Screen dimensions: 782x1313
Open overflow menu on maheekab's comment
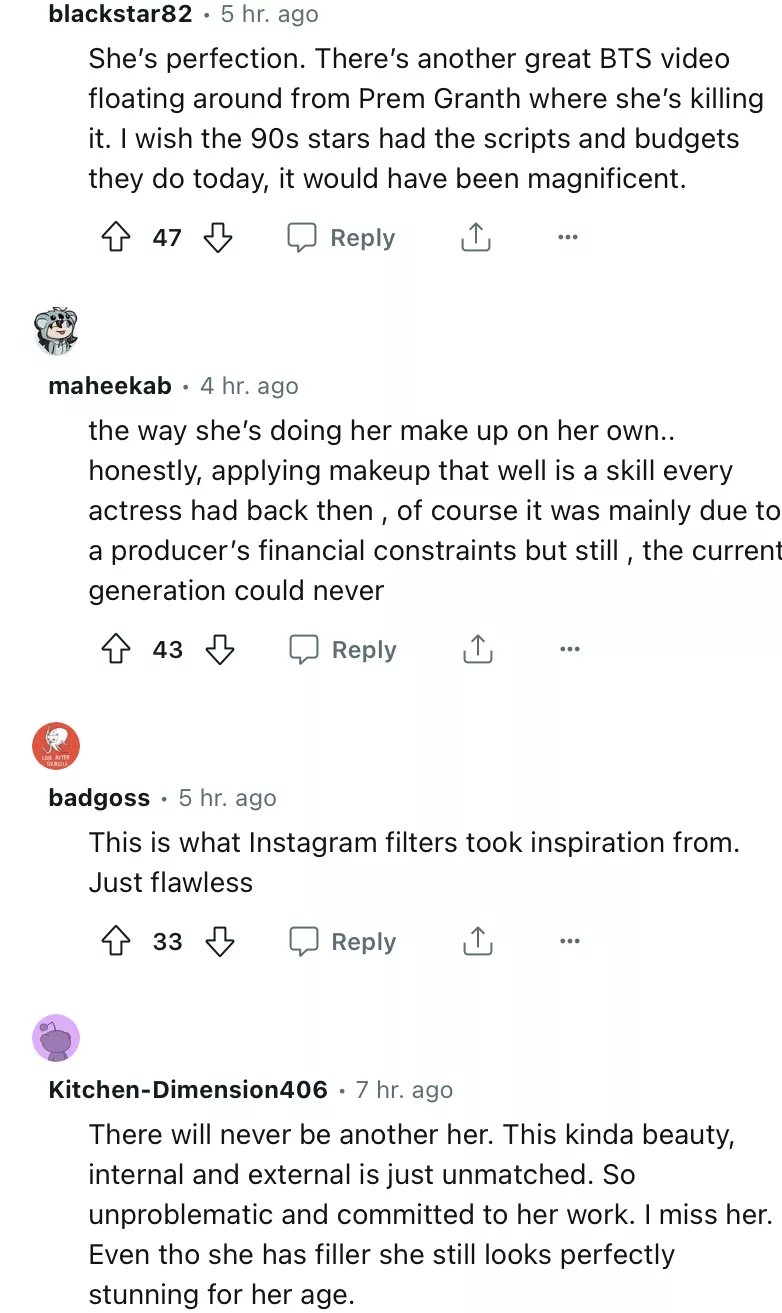569,650
